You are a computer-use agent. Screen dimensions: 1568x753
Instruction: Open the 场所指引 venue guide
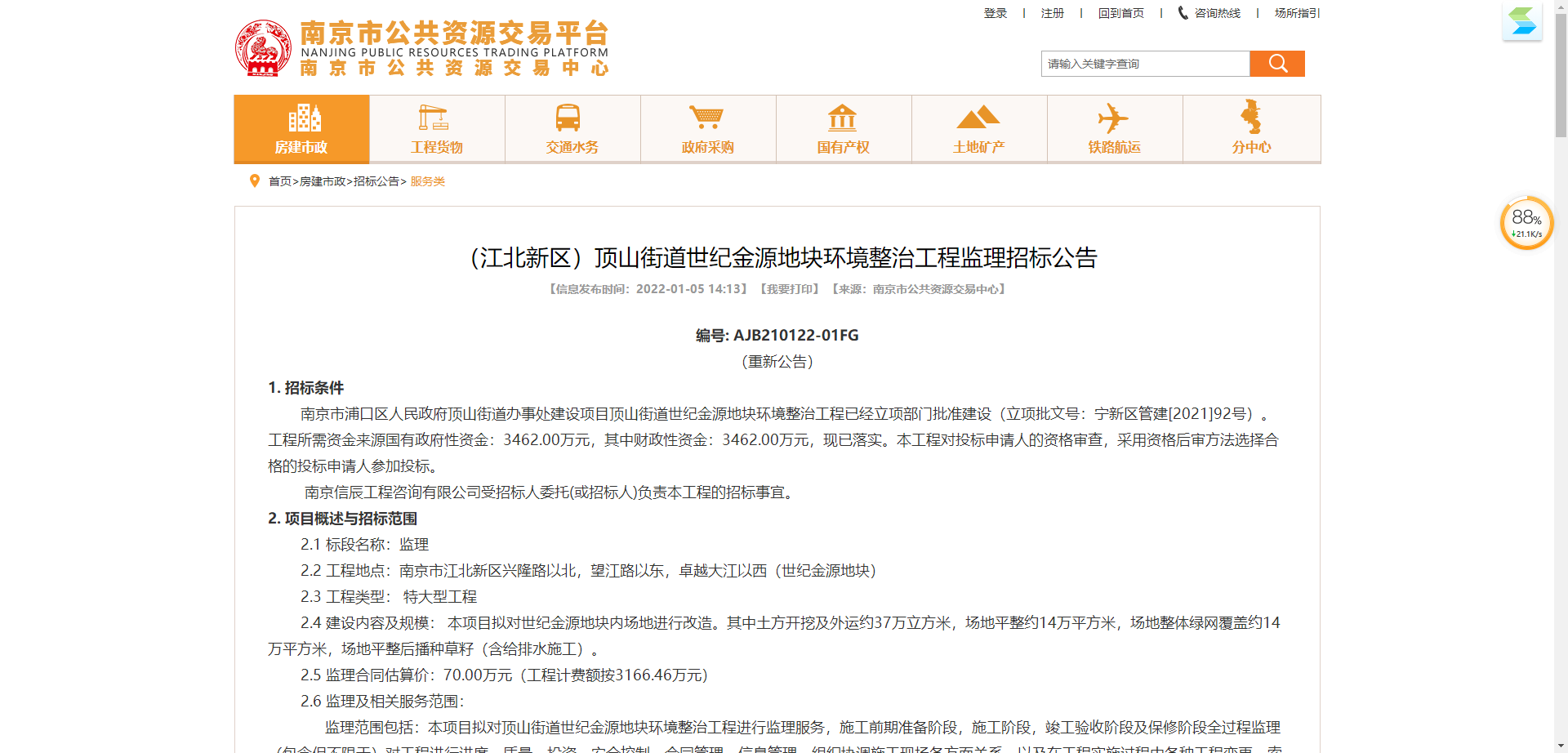[x=1296, y=13]
